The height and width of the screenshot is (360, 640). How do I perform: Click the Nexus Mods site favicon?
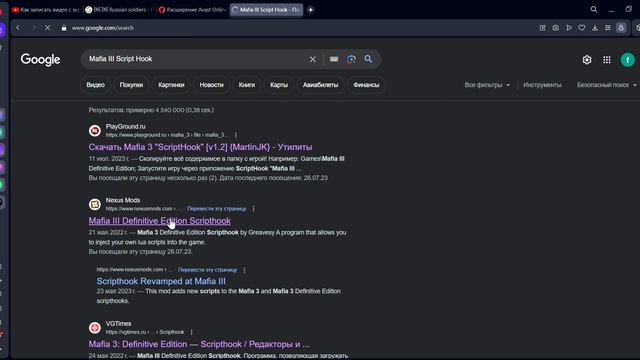95,204
